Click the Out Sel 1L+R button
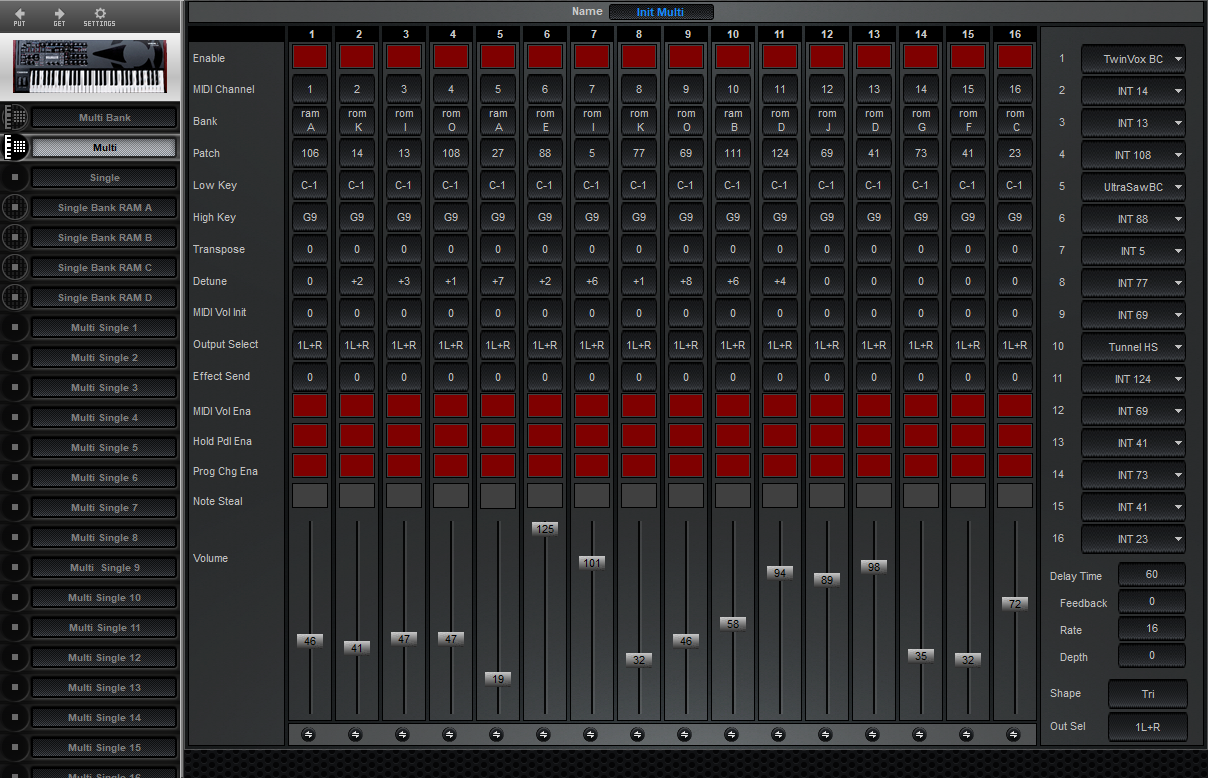1208x778 pixels. tap(1147, 727)
